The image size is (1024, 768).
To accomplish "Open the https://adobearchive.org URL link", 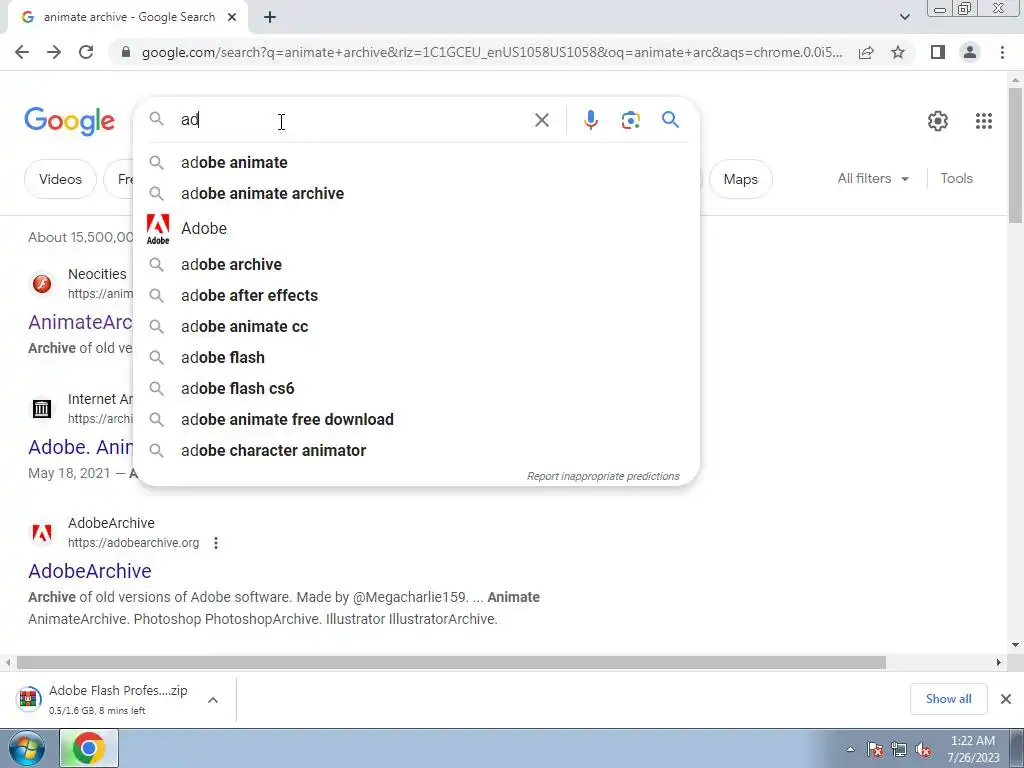I will [x=133, y=543].
